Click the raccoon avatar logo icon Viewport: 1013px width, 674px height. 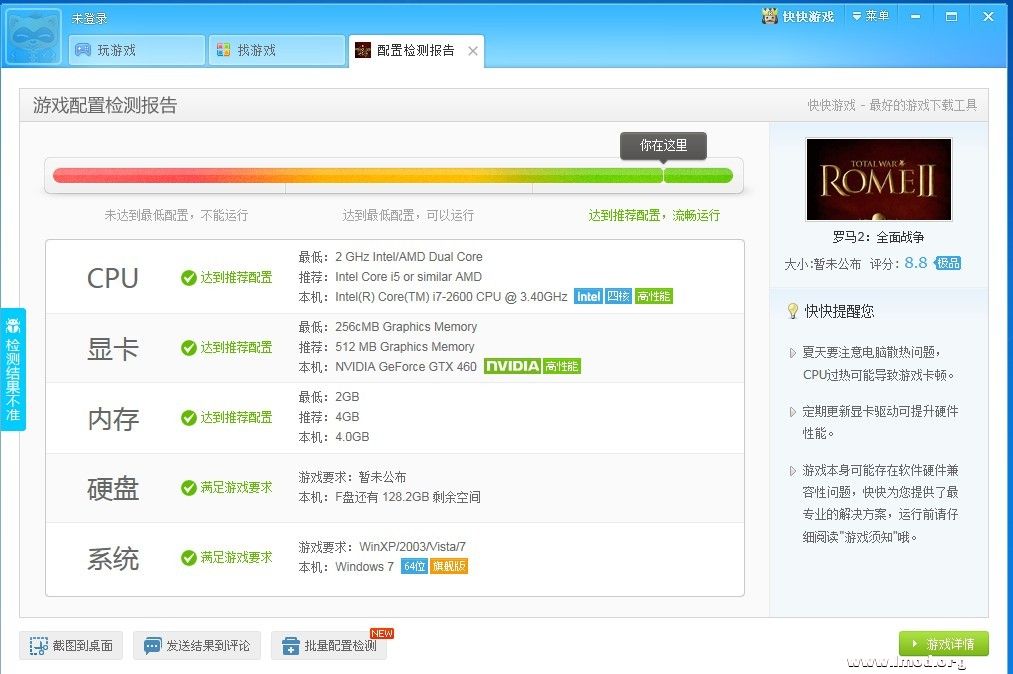[33, 36]
